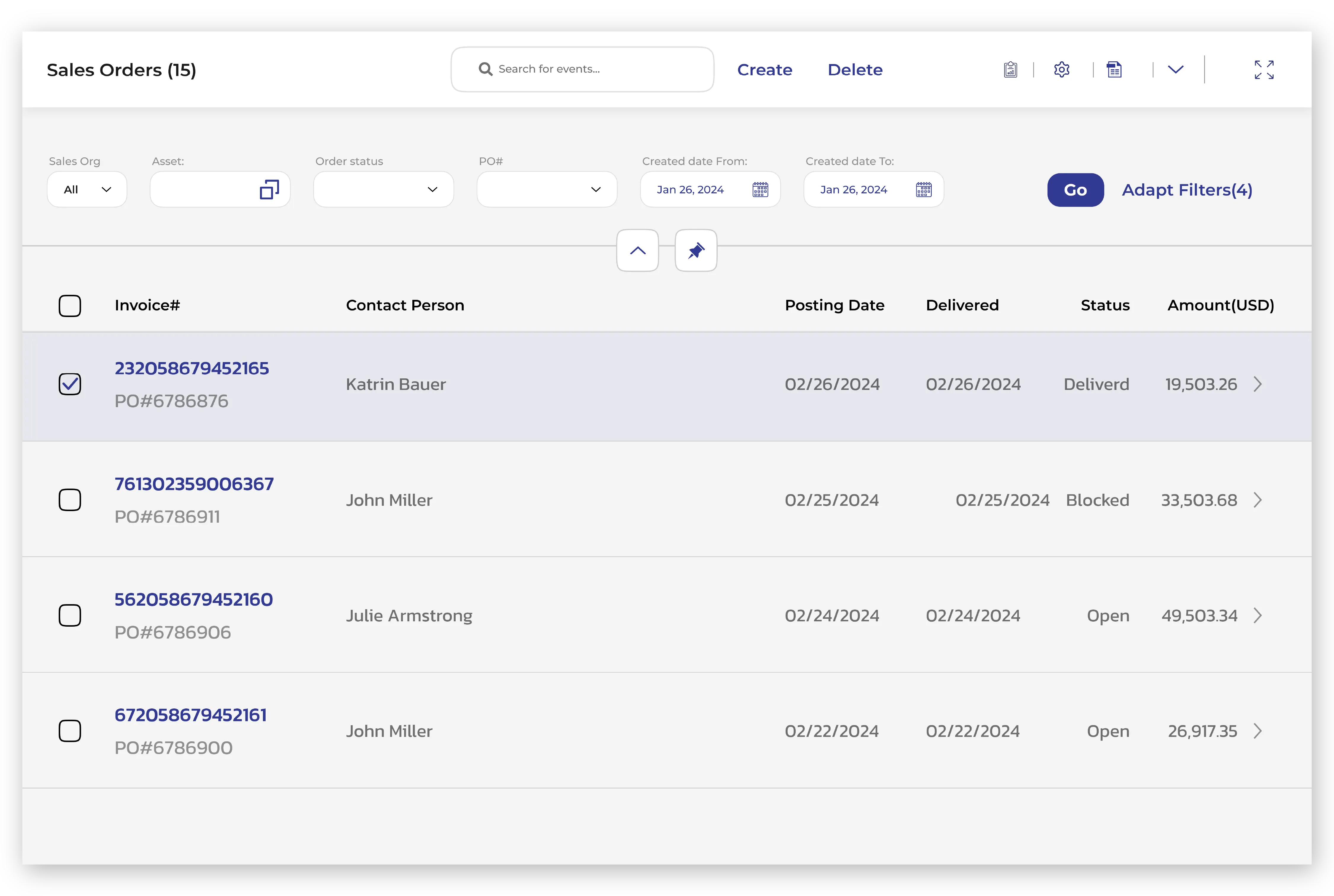Viewport: 1334px width, 896px height.
Task: Open the Order status dropdown
Action: [384, 190]
